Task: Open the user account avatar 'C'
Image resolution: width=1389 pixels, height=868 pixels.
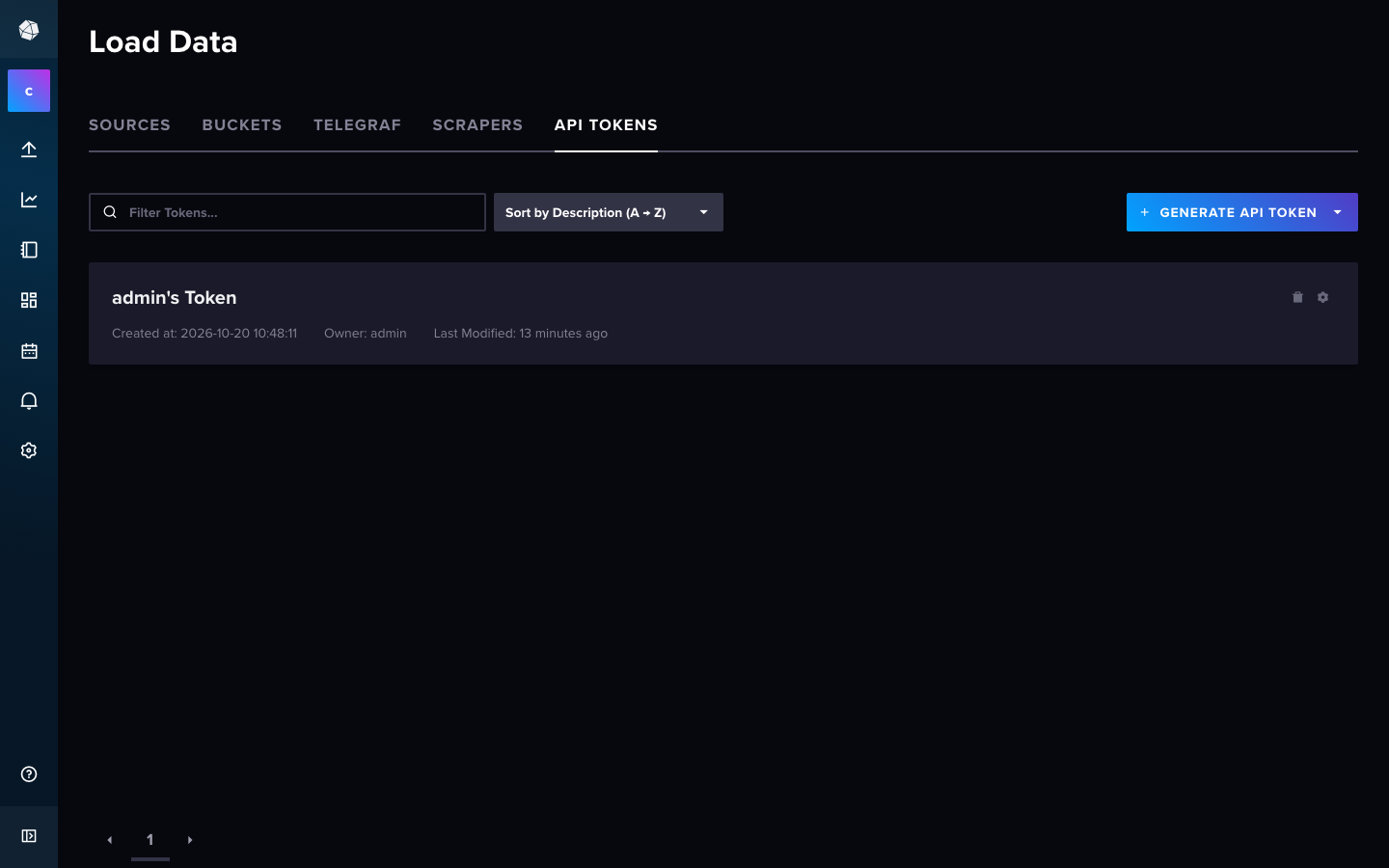Action: click(x=29, y=91)
